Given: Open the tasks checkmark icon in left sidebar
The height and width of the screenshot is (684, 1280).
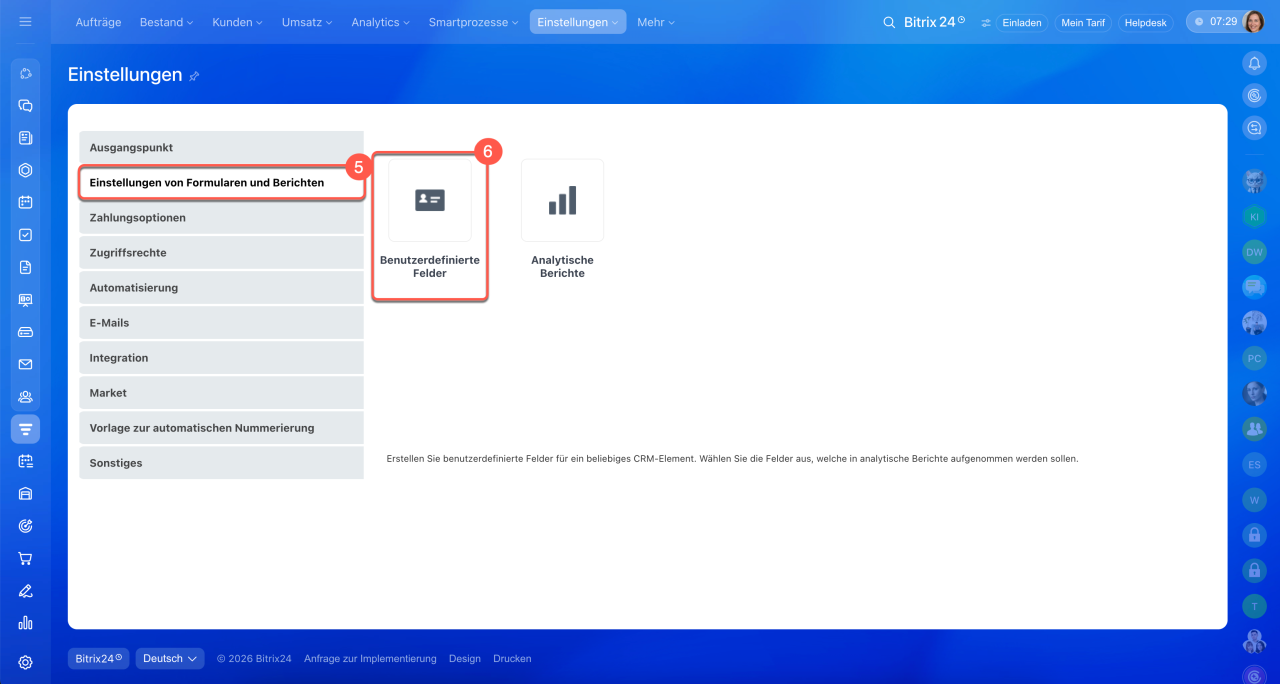Looking at the screenshot, I should (26, 235).
